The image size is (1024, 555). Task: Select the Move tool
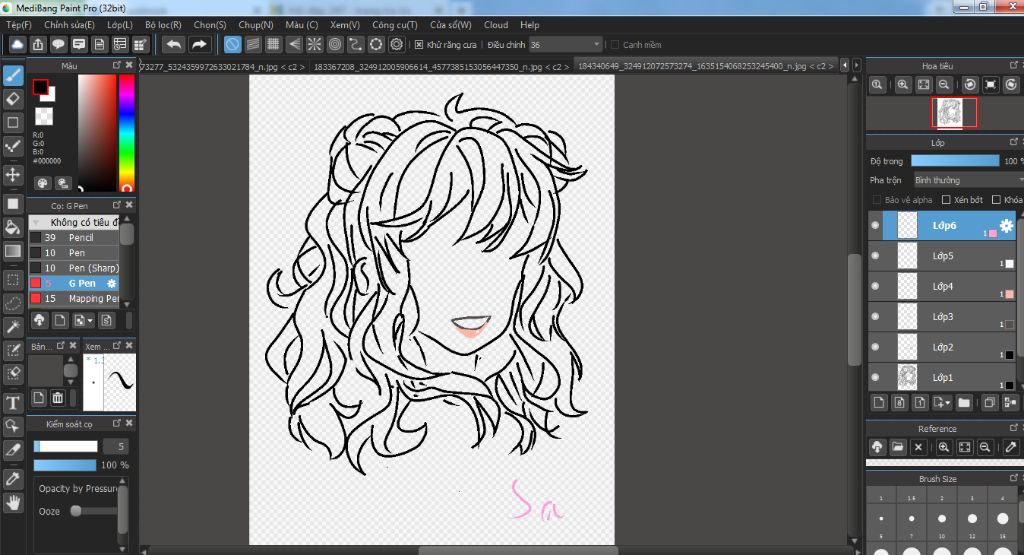[13, 174]
